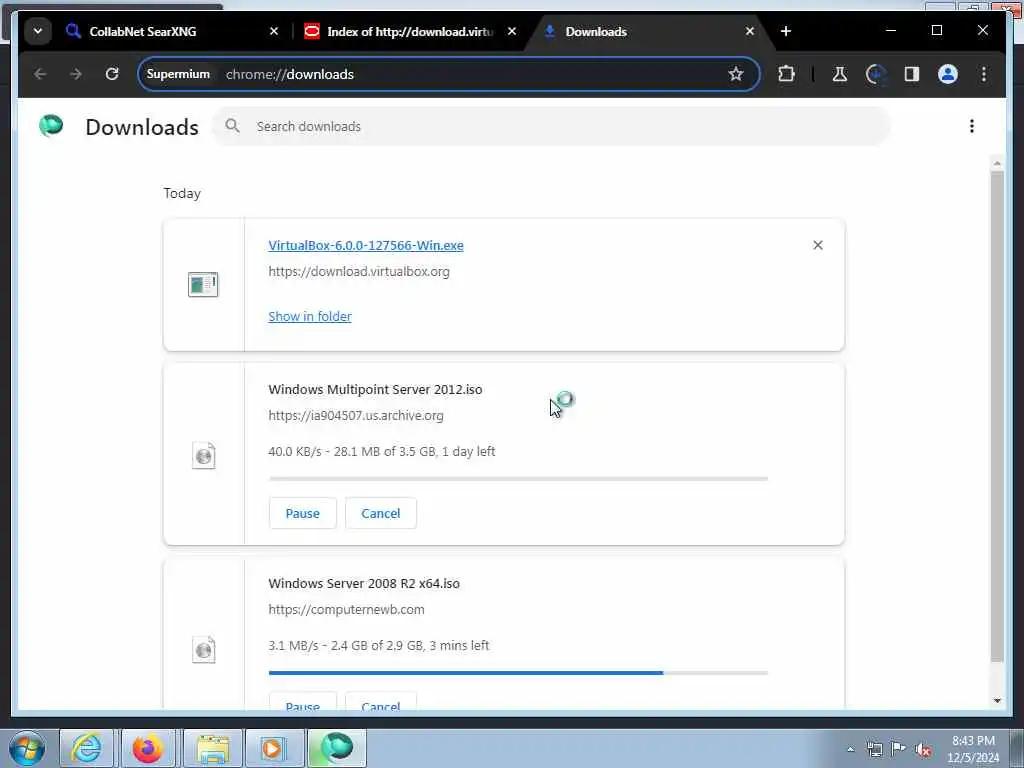Click the scrollbar up arrow

point(997,163)
